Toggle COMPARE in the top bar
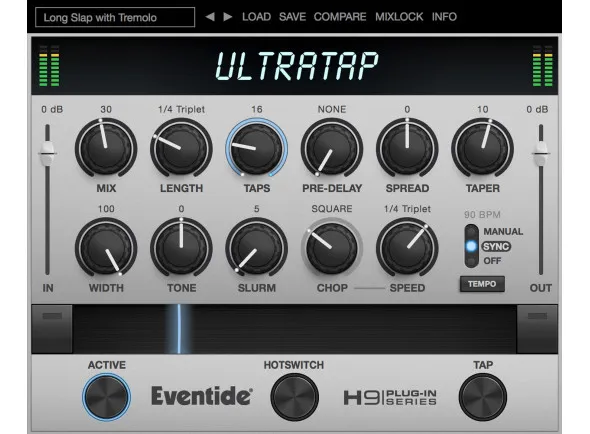This screenshot has width=590, height=434. [340, 17]
